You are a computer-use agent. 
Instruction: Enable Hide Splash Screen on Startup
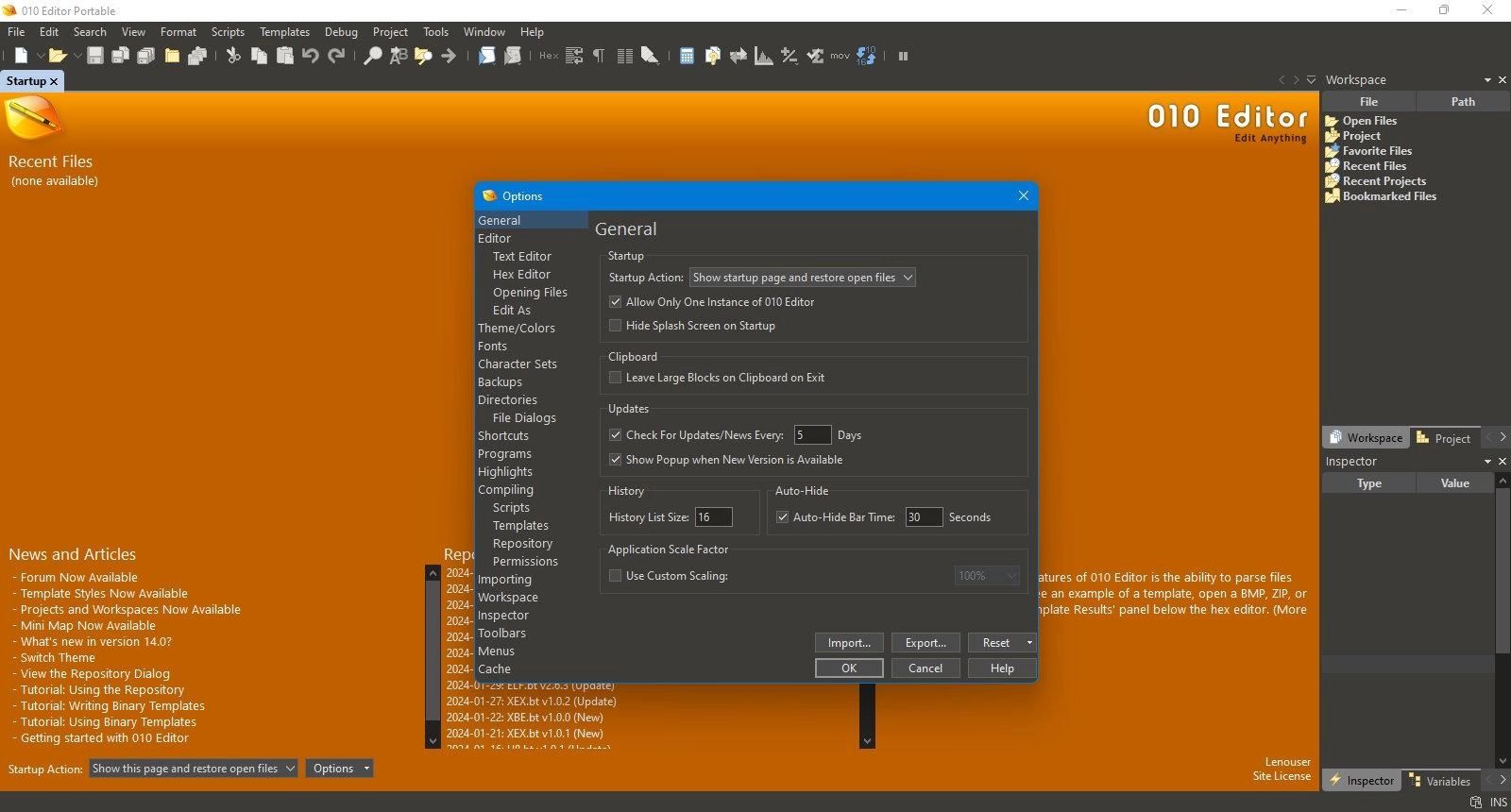[x=616, y=326]
